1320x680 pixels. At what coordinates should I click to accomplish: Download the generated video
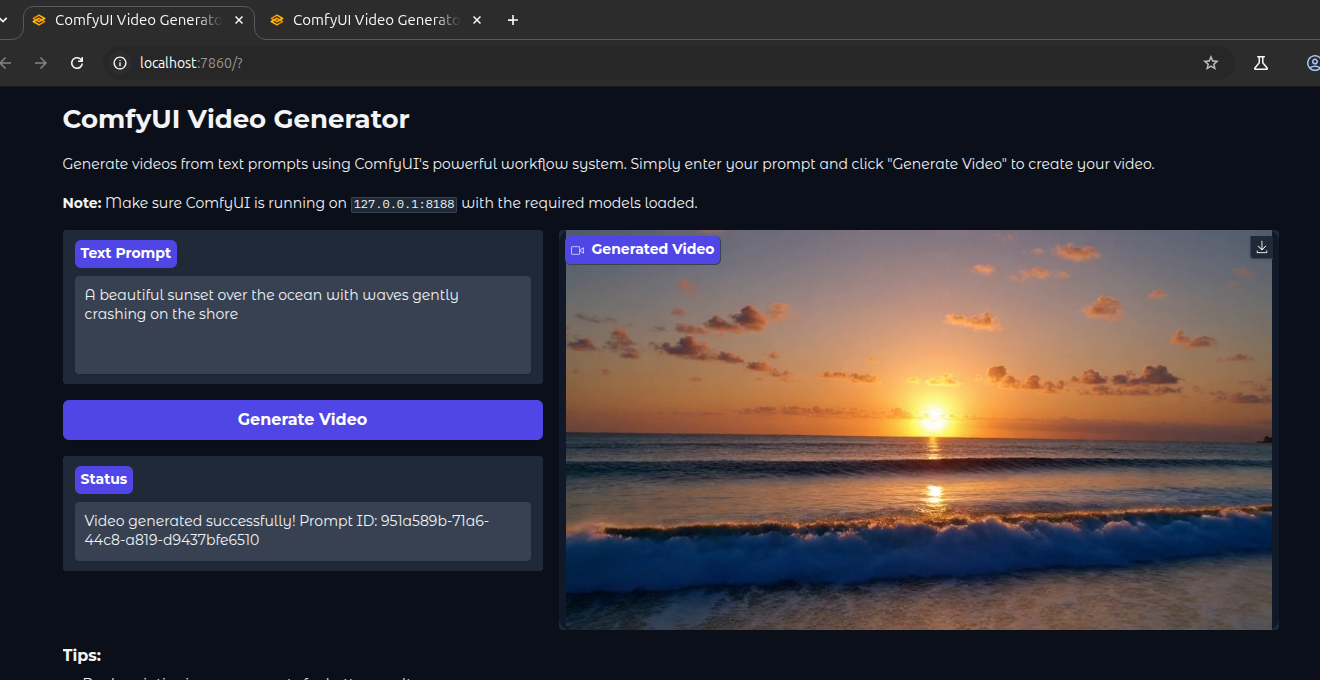pyautogui.click(x=1261, y=247)
